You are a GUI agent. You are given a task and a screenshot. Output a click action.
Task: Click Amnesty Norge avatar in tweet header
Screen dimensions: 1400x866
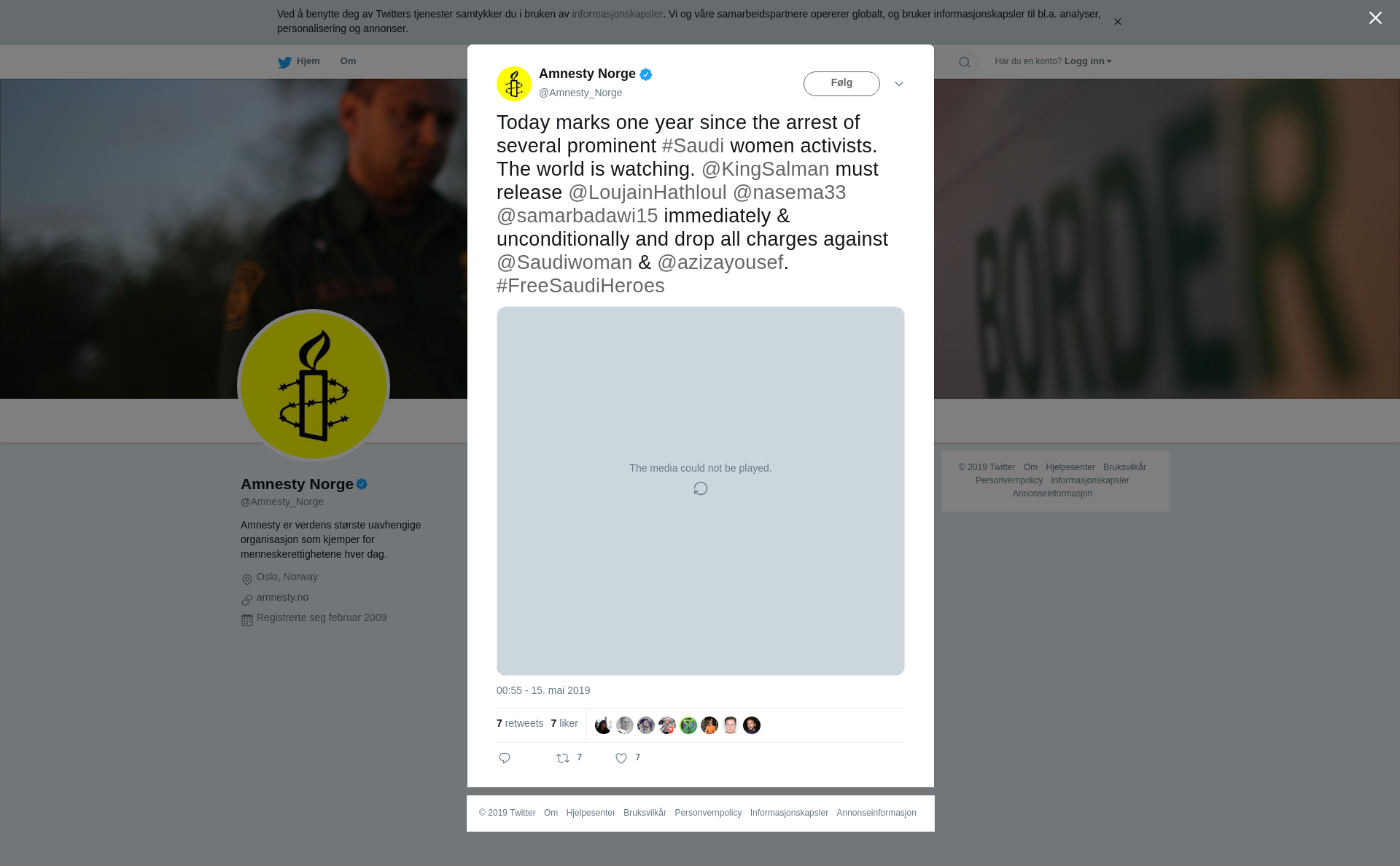click(x=514, y=84)
